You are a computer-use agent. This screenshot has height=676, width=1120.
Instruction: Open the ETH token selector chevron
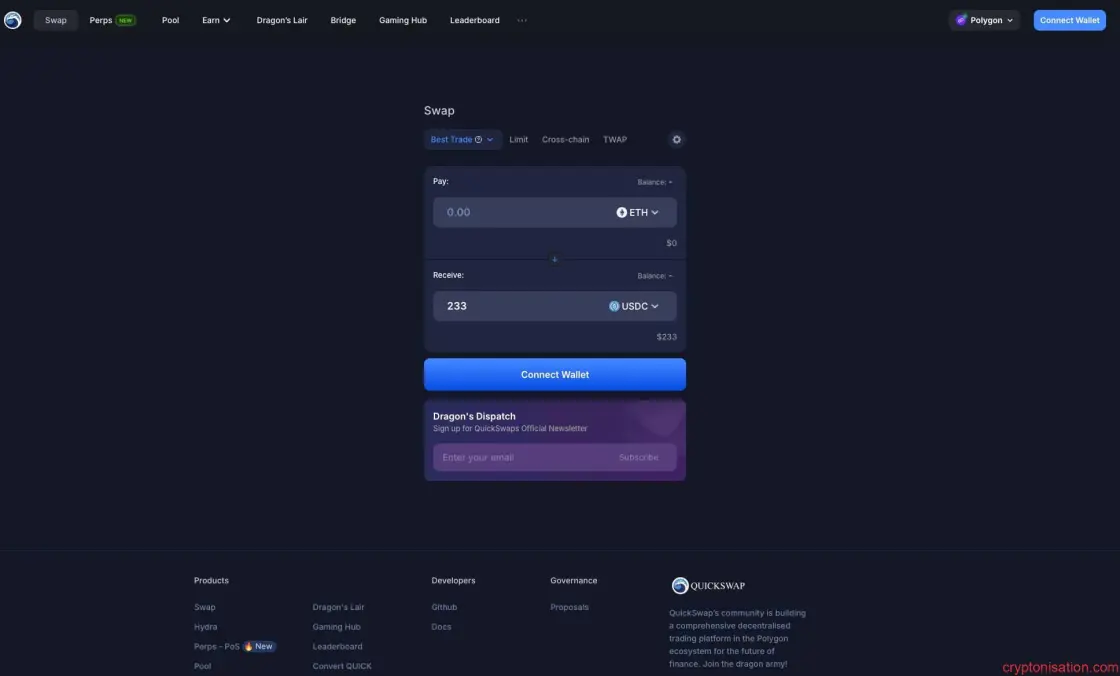(x=655, y=212)
